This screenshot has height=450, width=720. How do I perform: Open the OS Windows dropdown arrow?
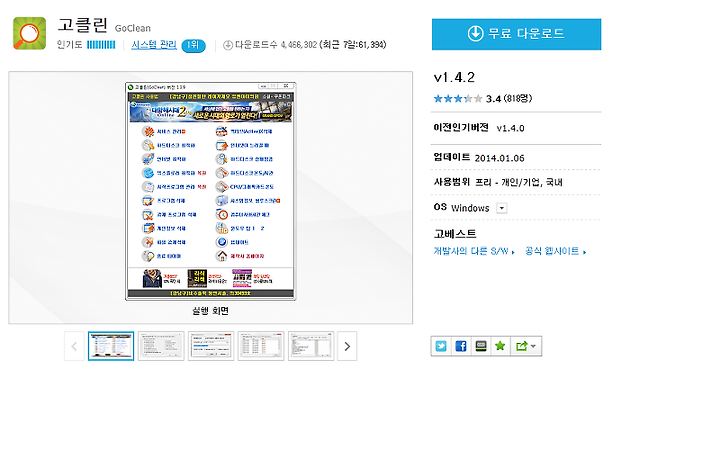tap(501, 208)
